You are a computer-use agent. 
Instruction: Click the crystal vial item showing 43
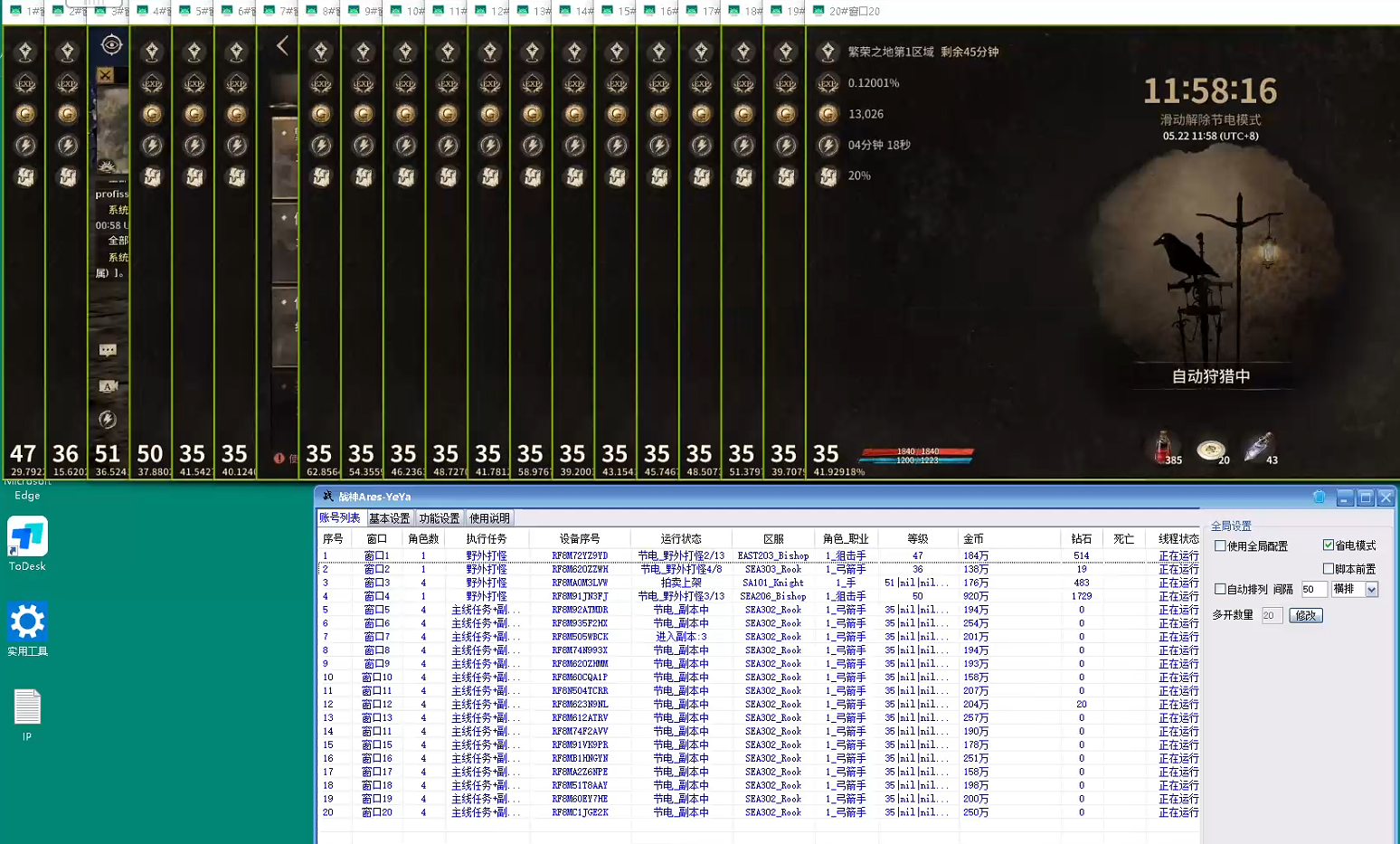[x=1259, y=448]
